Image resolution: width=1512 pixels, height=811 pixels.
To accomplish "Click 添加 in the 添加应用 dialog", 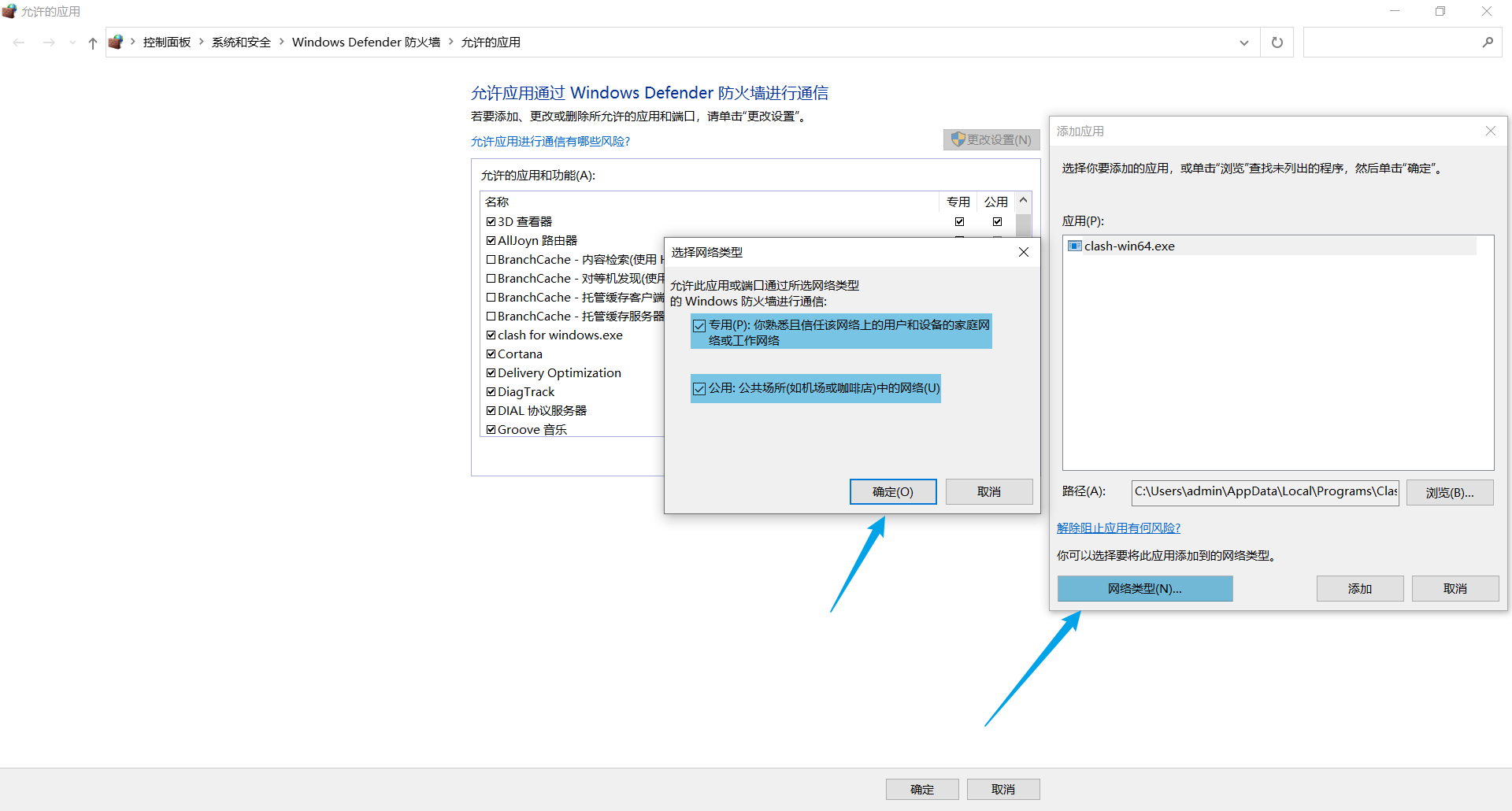I will click(1360, 589).
